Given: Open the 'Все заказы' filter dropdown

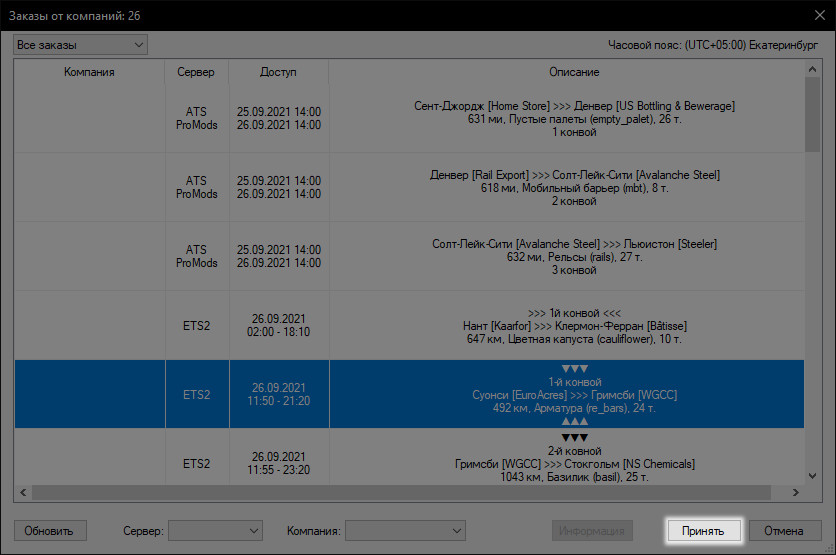Looking at the screenshot, I should pos(80,45).
